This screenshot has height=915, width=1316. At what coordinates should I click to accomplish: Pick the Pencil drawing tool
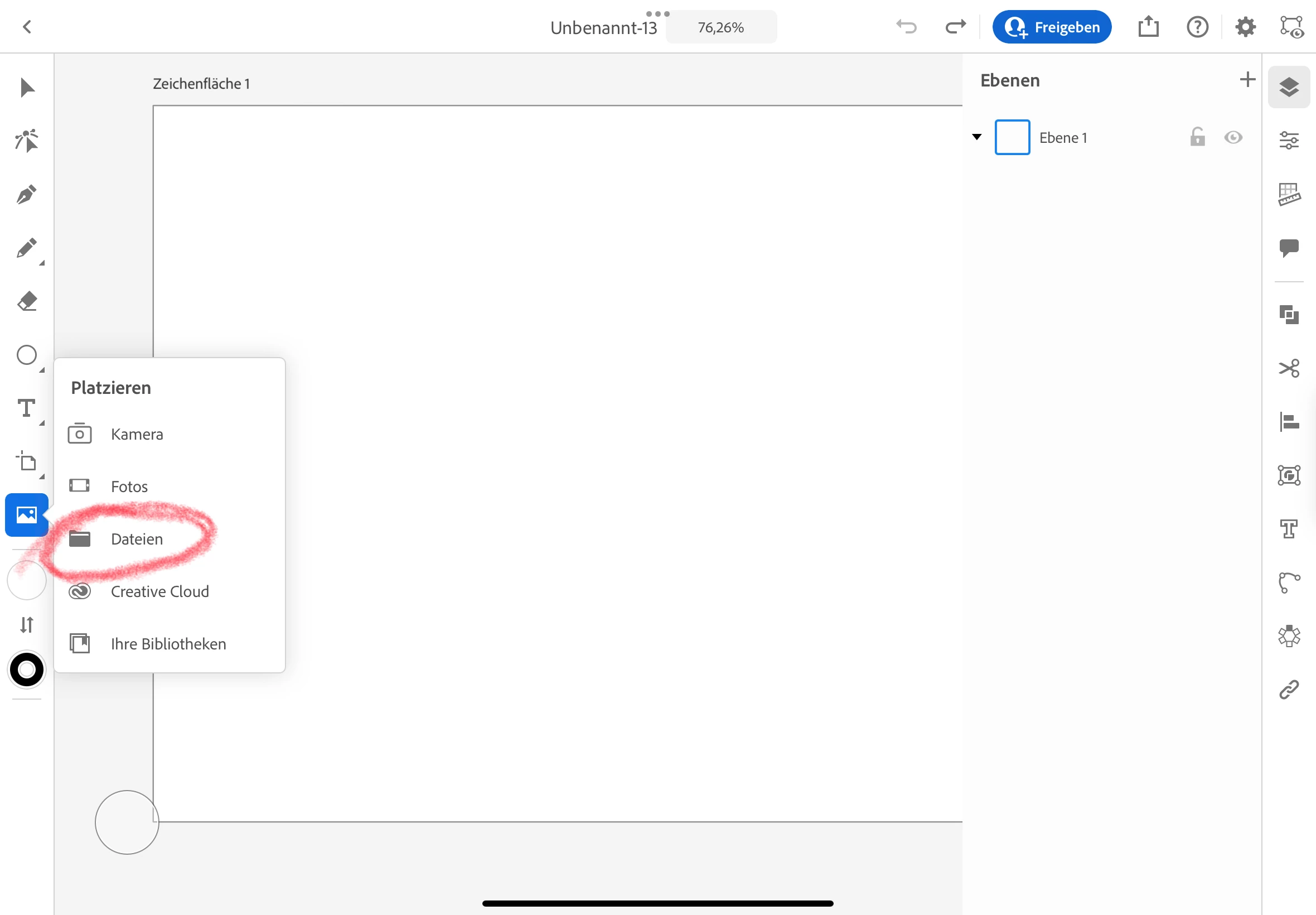click(x=26, y=248)
